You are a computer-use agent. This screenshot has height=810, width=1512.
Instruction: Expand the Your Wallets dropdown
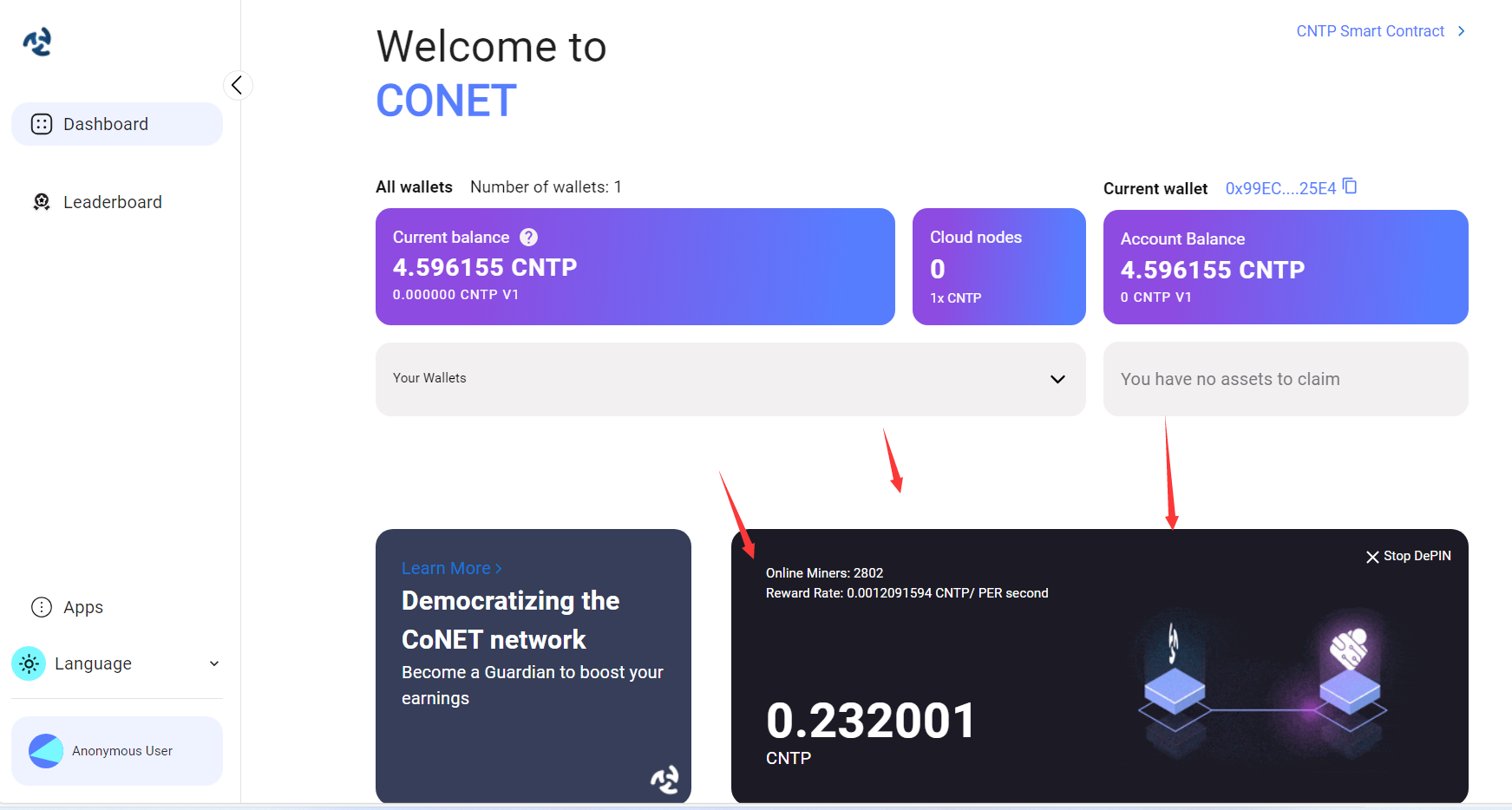click(x=730, y=379)
